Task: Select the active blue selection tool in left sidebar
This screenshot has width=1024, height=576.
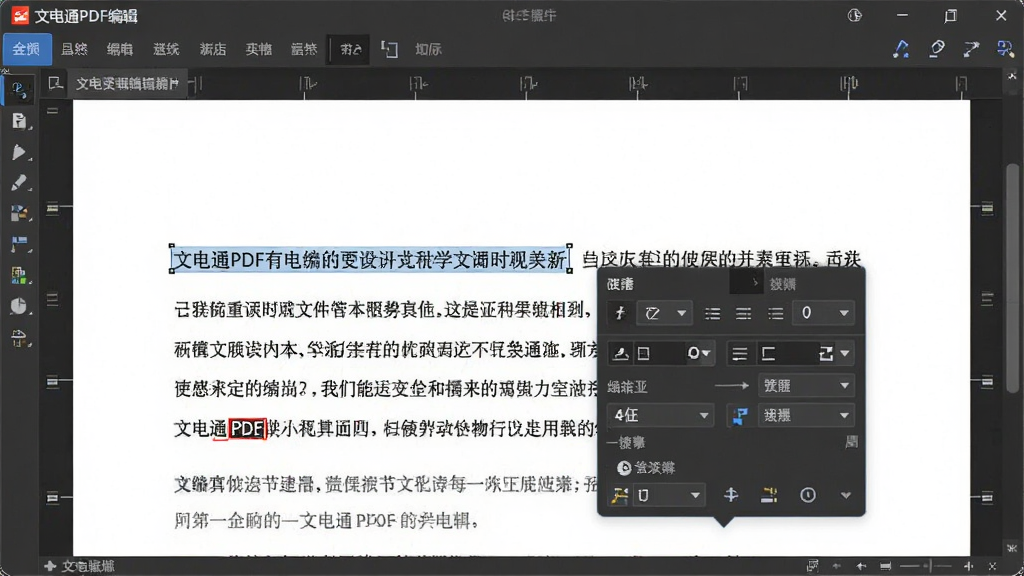Action: (19, 90)
